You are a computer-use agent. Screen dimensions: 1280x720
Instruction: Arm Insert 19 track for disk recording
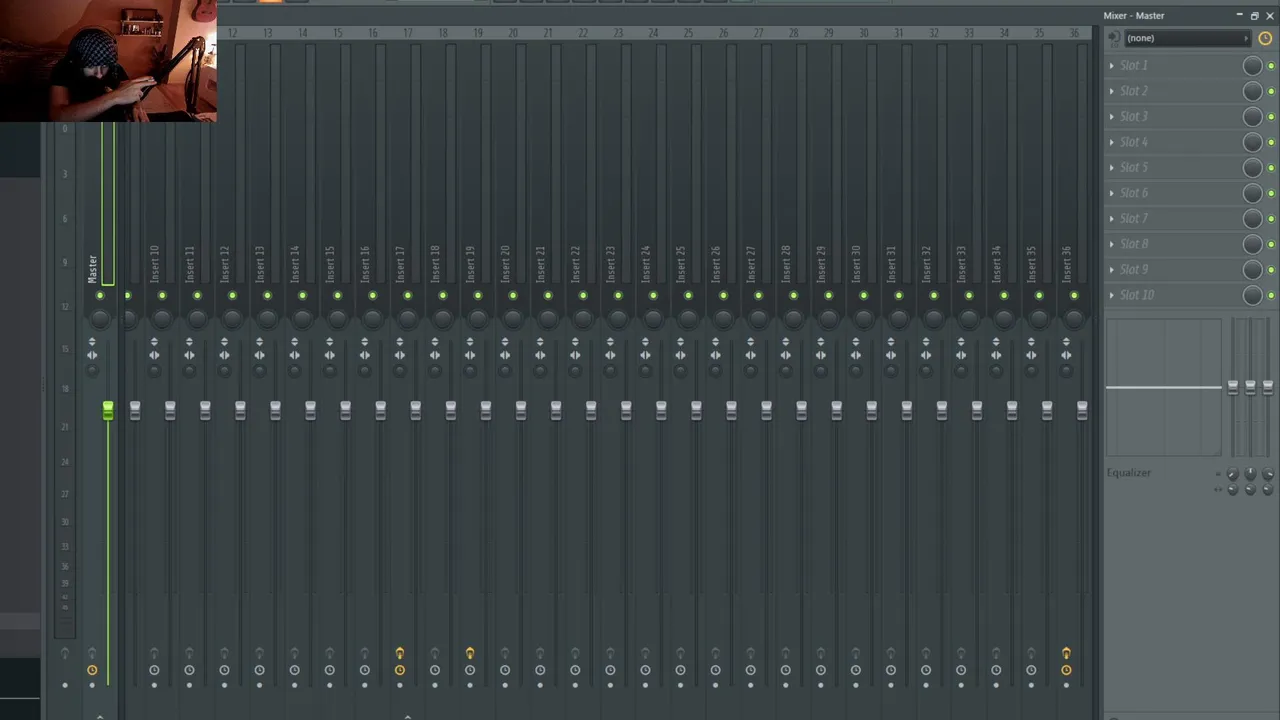470,654
